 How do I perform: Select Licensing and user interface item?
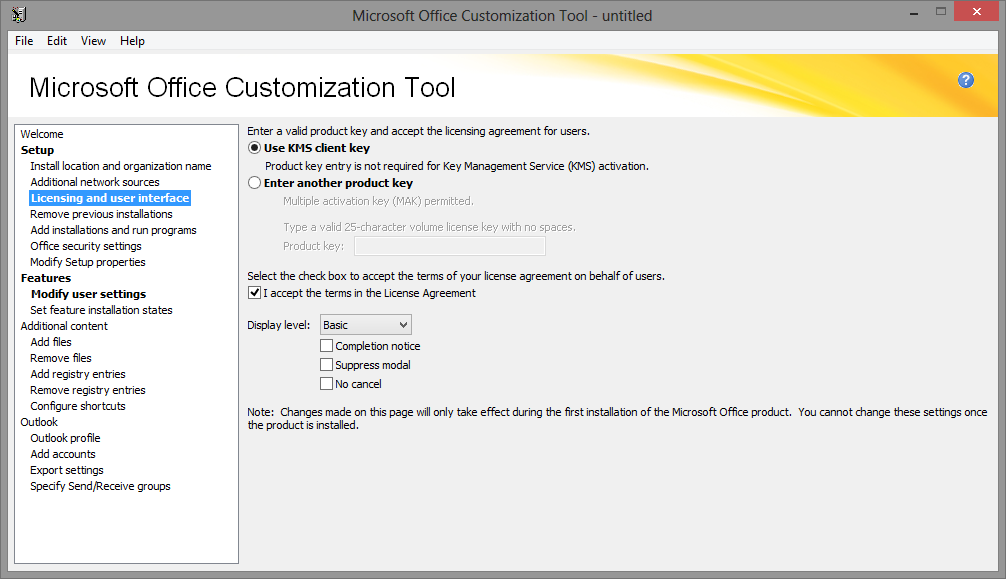pyautogui.click(x=110, y=198)
